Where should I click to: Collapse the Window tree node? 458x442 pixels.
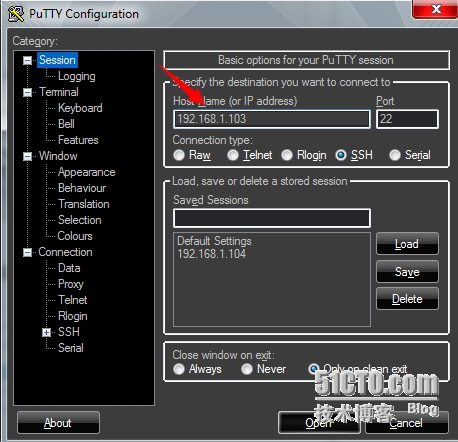click(x=27, y=156)
